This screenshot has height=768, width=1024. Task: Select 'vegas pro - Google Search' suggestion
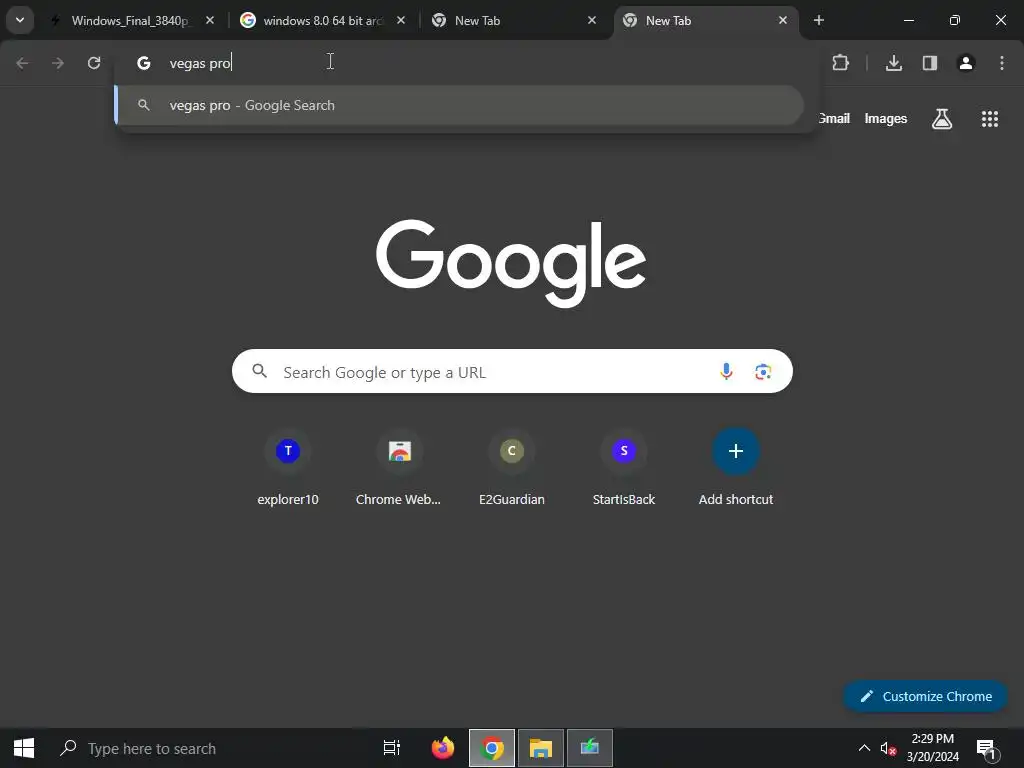click(x=460, y=105)
